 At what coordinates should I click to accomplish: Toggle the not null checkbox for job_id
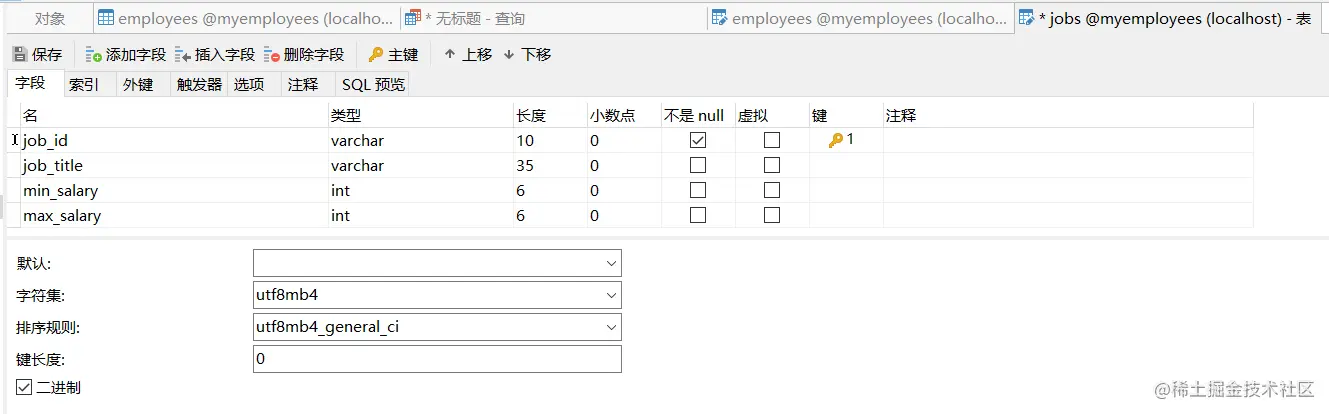(x=698, y=141)
